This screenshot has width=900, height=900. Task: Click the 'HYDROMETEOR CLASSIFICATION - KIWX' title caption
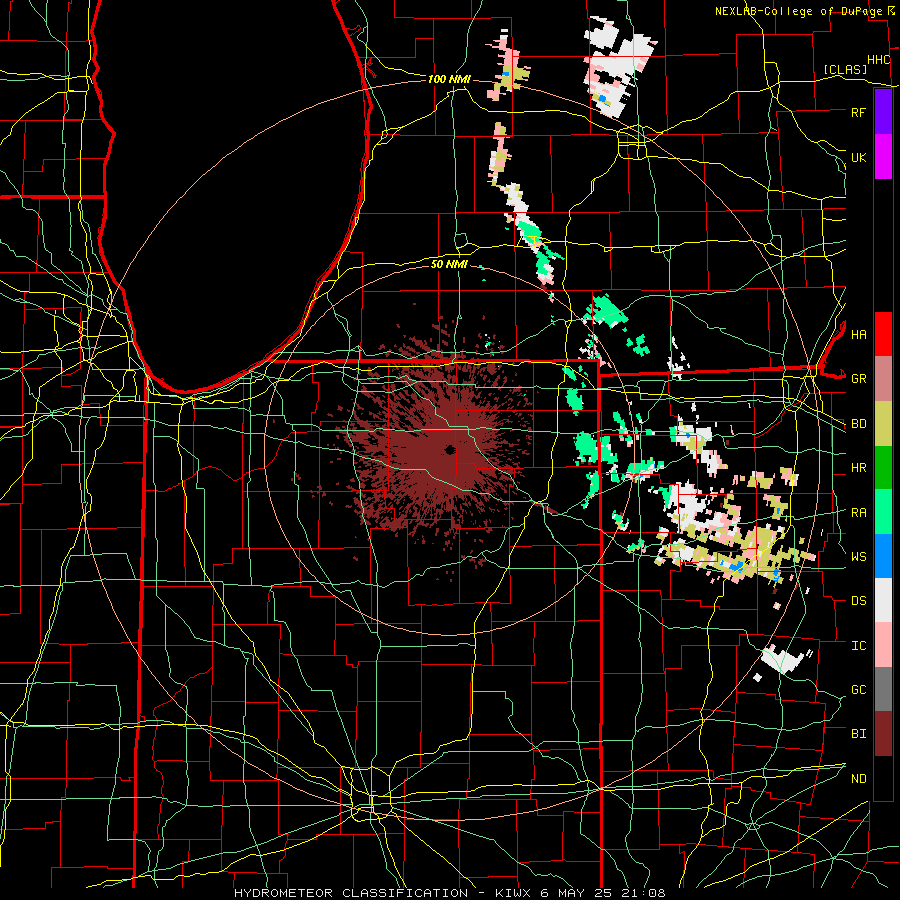tap(385, 893)
